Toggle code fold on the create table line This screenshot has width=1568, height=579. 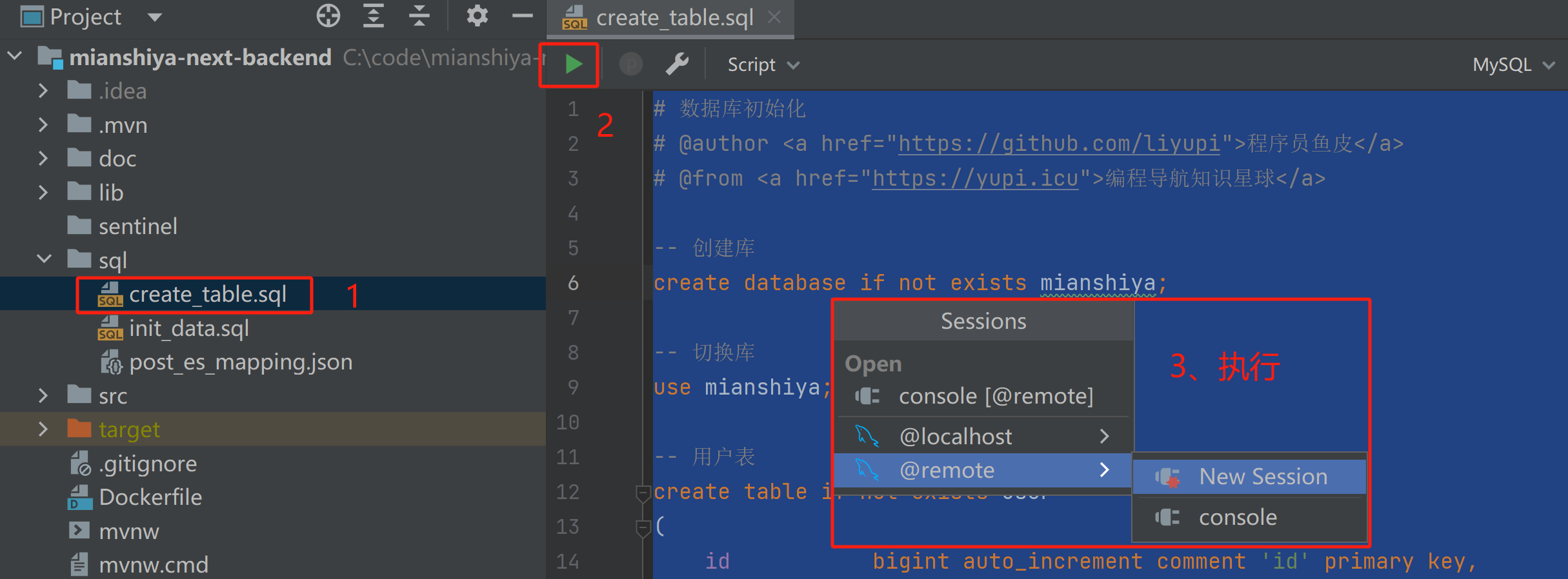tap(643, 493)
